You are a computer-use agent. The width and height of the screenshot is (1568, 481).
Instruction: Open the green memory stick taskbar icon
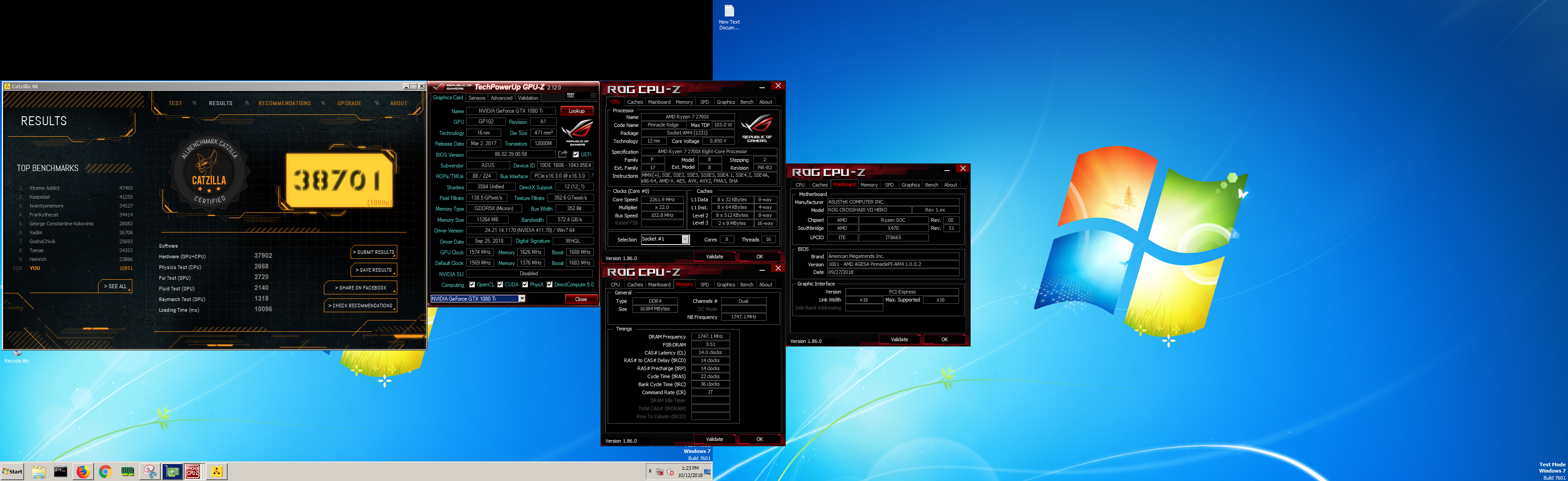(x=128, y=471)
